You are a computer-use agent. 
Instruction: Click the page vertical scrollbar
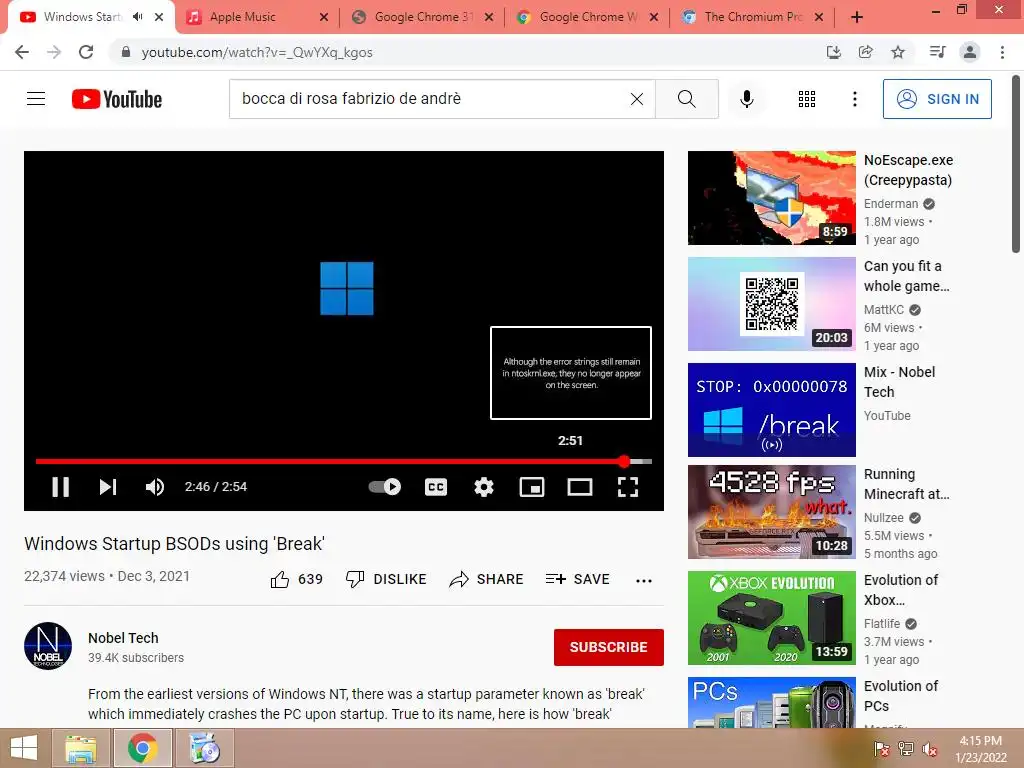(x=1016, y=164)
